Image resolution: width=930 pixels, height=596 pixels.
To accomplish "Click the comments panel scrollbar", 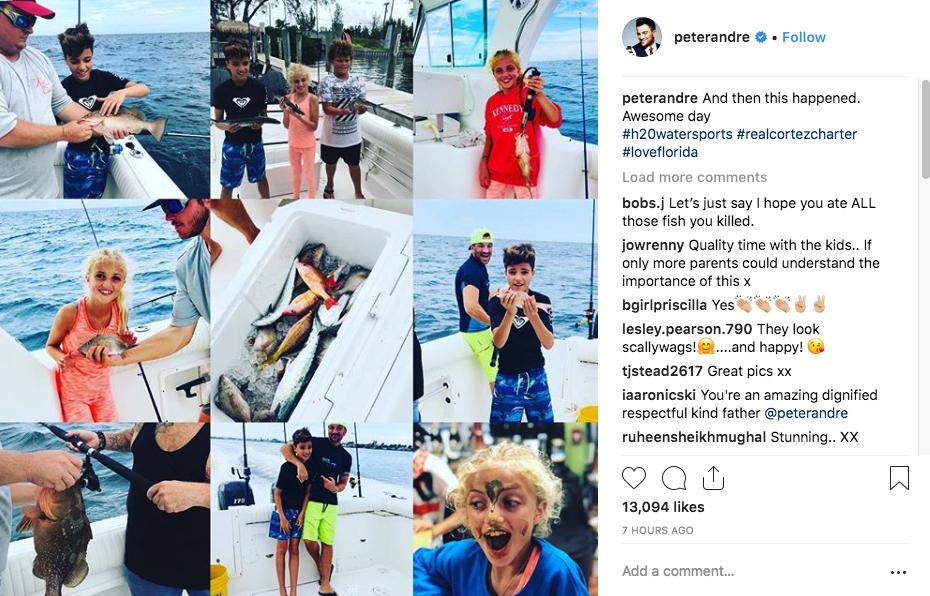I will [x=925, y=128].
